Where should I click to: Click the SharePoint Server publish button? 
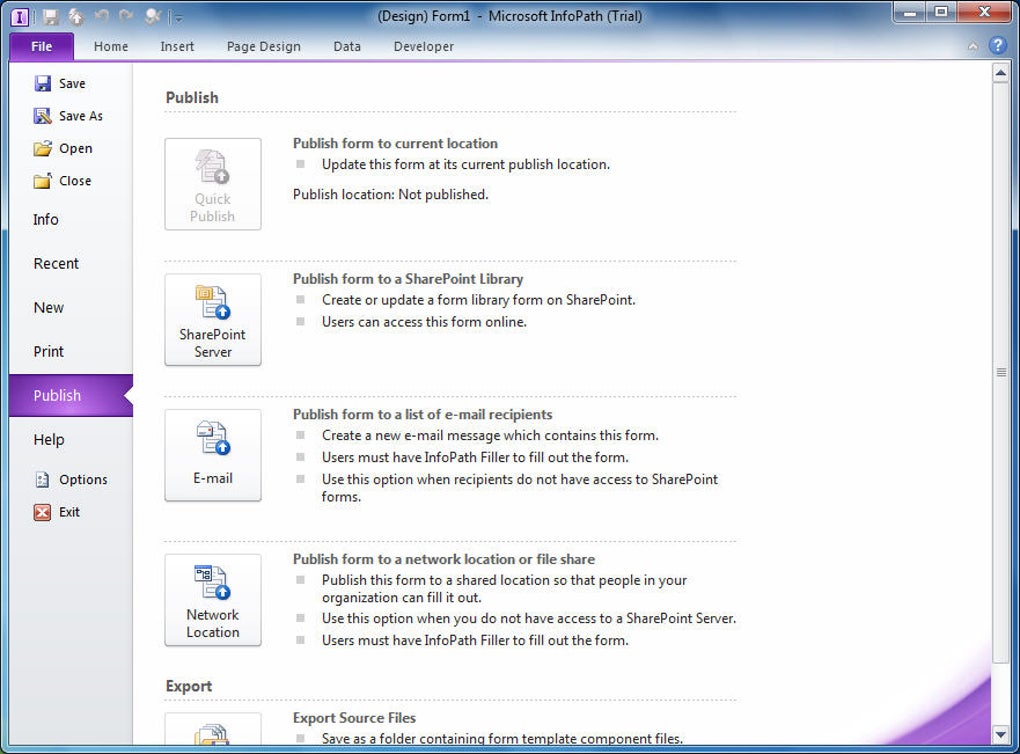tap(213, 319)
